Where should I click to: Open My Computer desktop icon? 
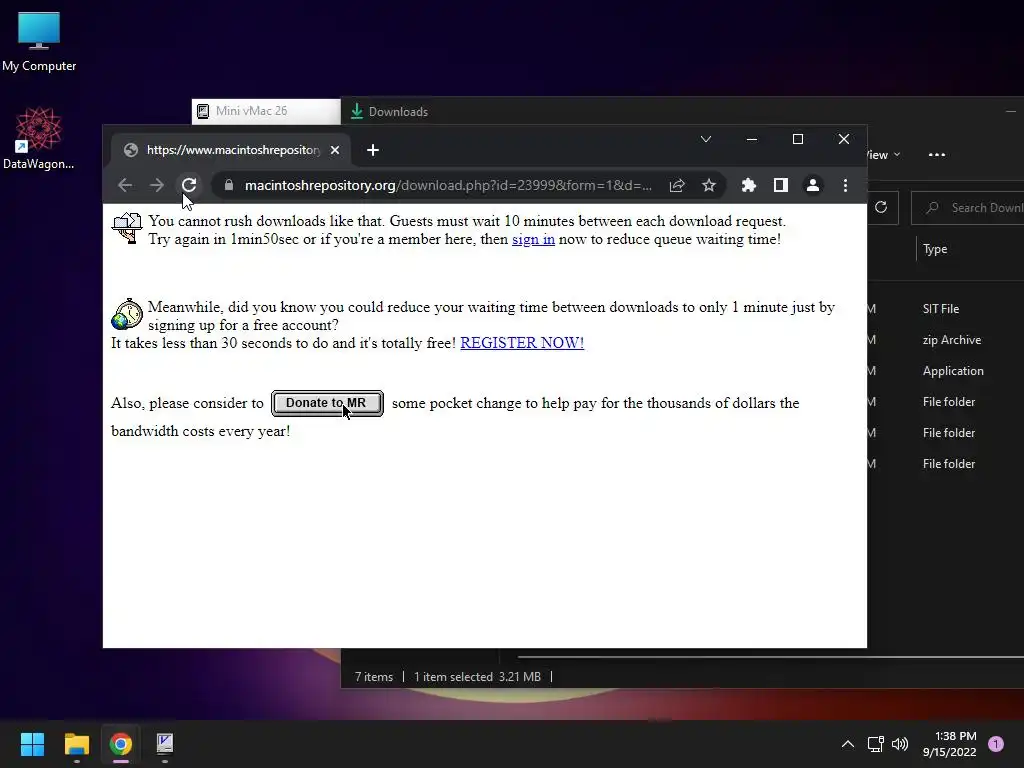click(39, 42)
